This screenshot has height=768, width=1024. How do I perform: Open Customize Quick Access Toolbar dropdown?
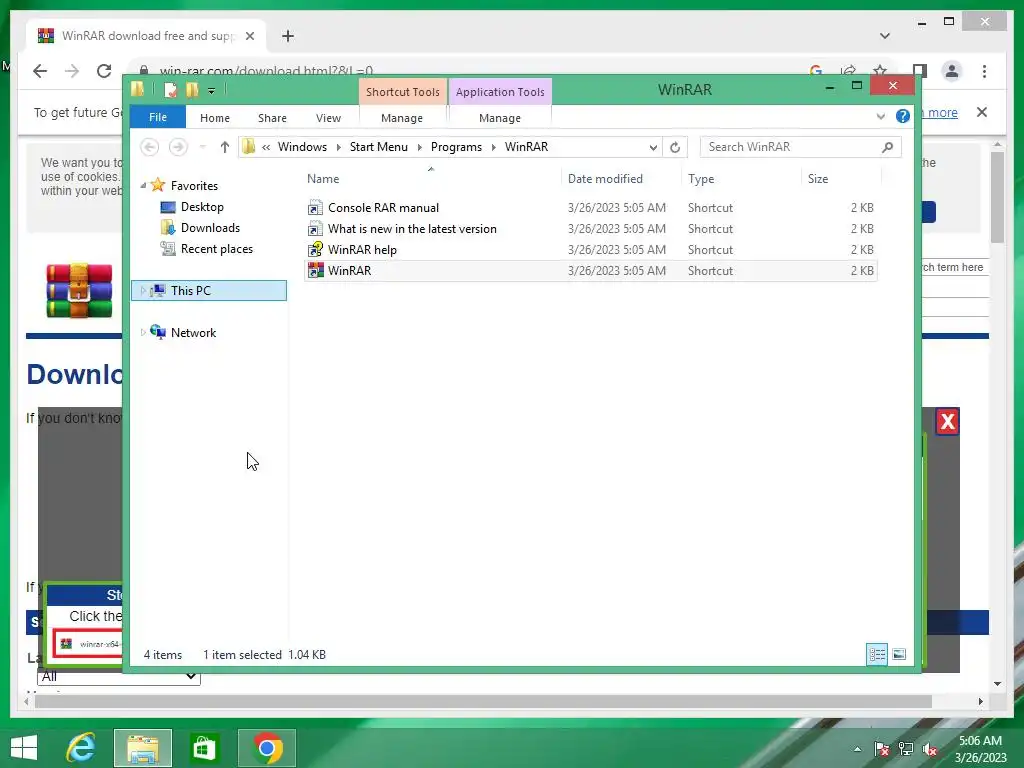pyautogui.click(x=212, y=91)
